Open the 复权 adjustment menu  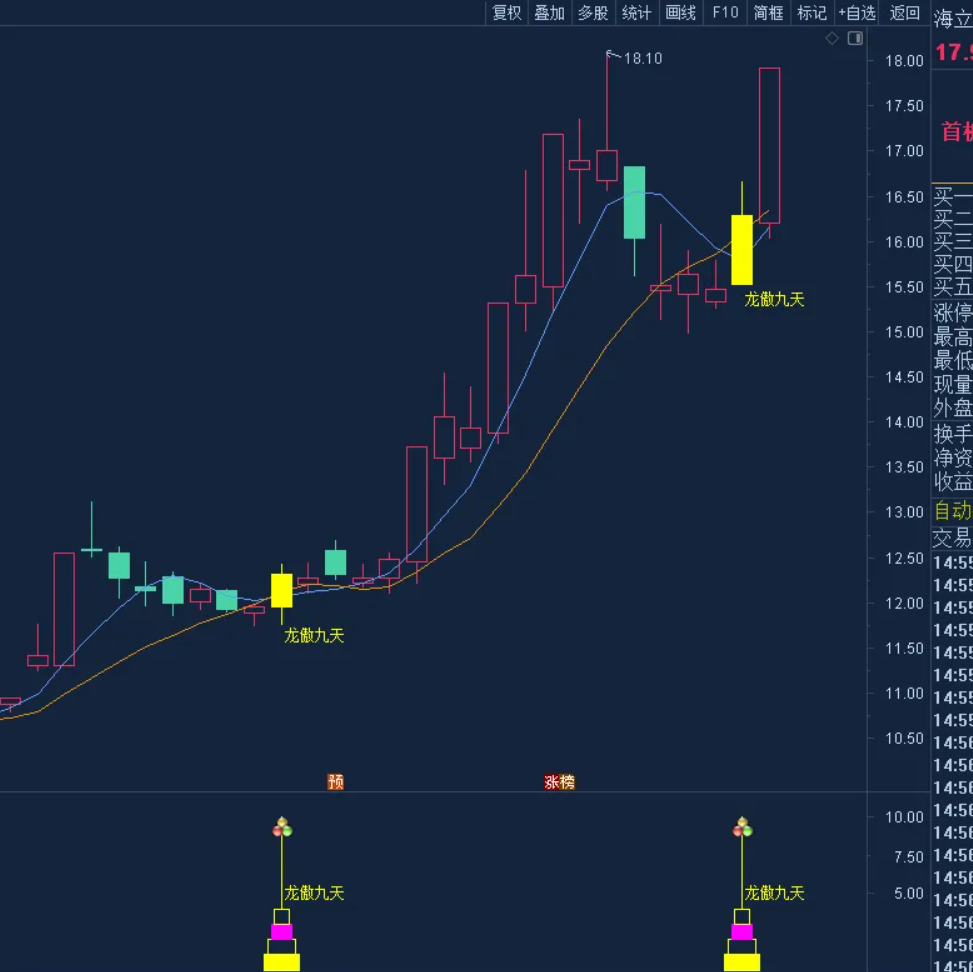pyautogui.click(x=507, y=13)
